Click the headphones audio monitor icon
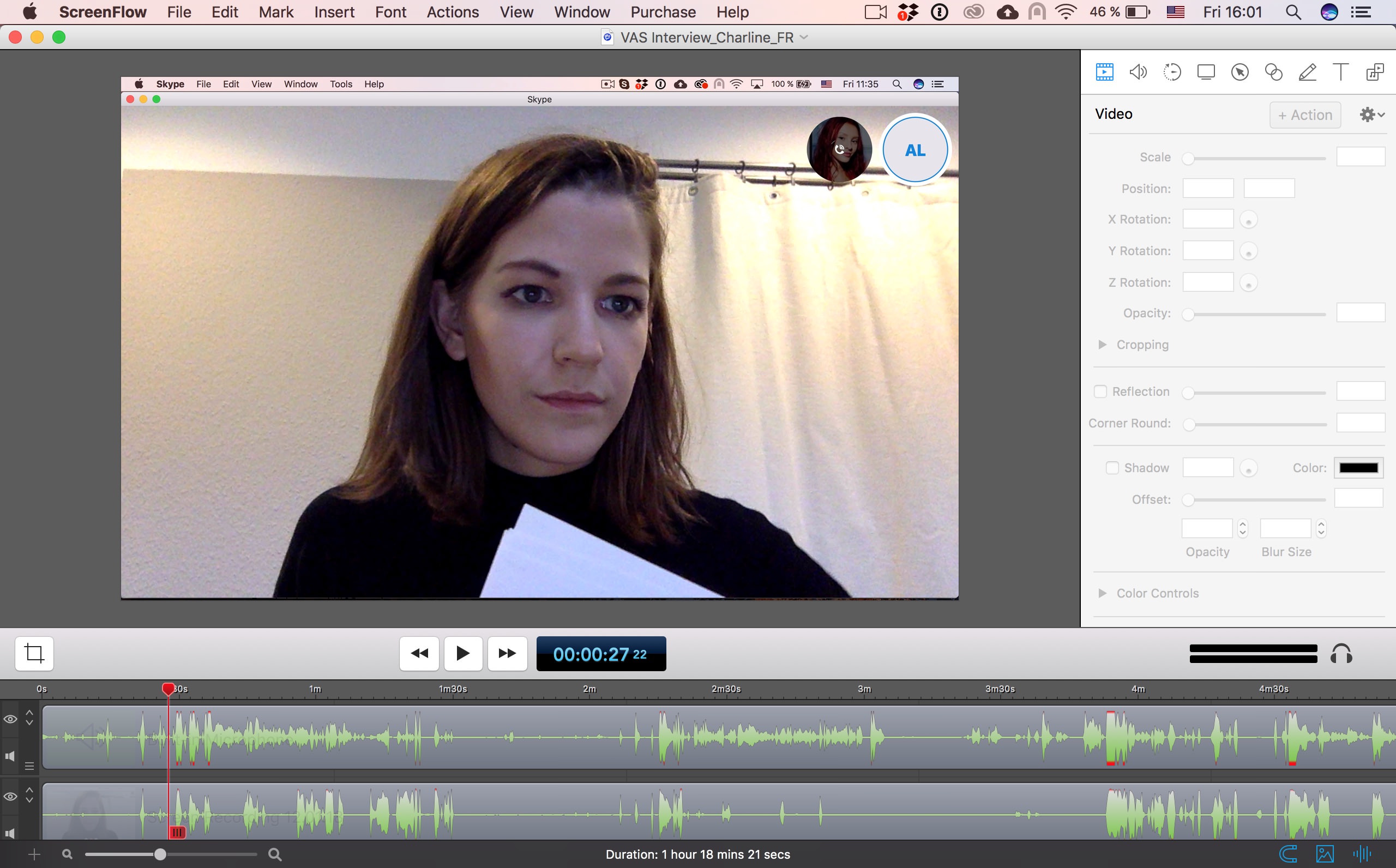The width and height of the screenshot is (1396, 868). (x=1341, y=654)
